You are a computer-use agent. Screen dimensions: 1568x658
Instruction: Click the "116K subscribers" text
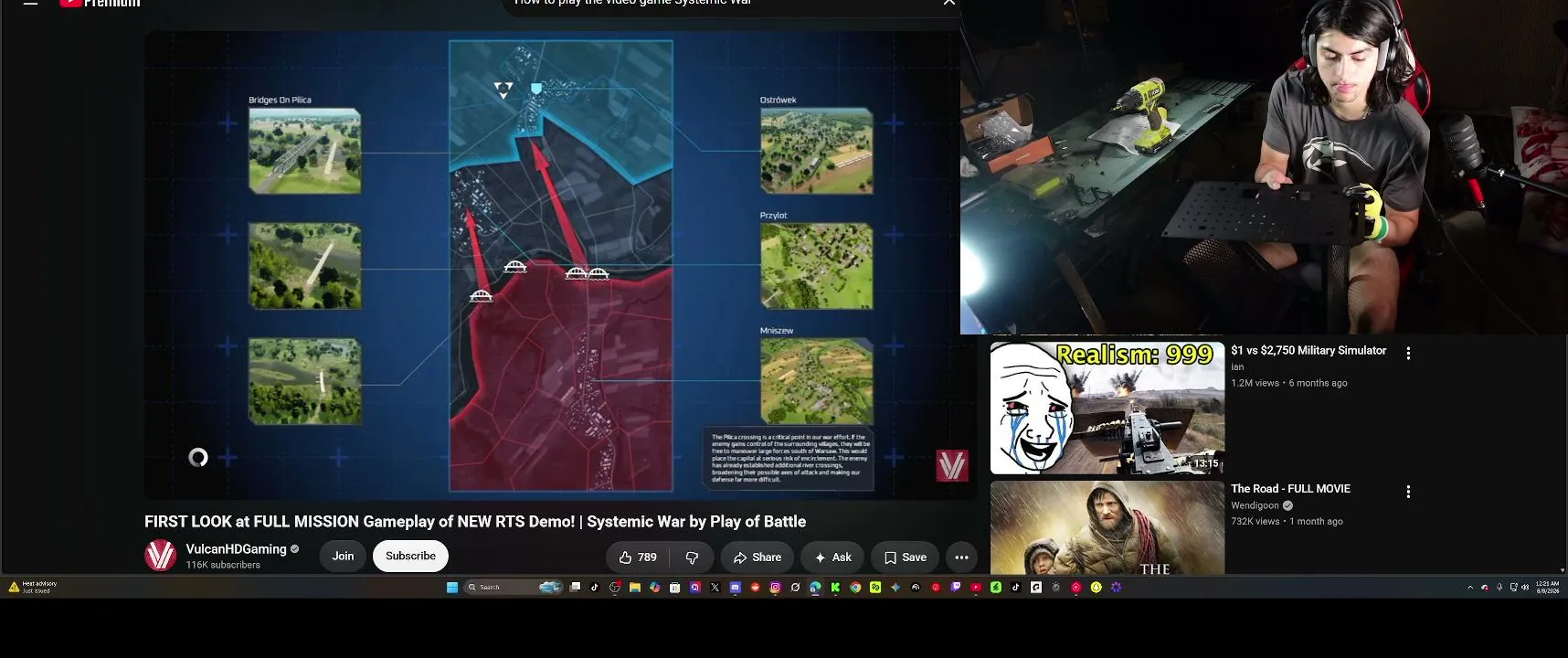pyautogui.click(x=223, y=565)
